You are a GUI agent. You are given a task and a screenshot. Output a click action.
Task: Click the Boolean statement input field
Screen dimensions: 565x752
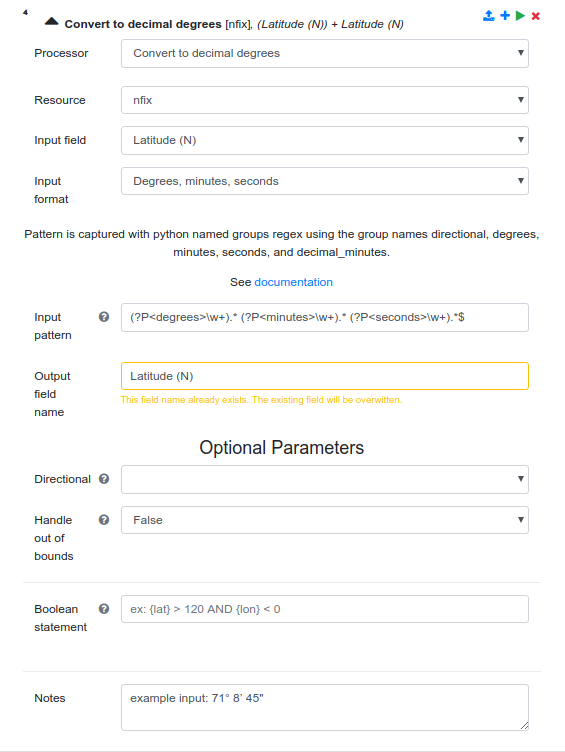click(325, 609)
